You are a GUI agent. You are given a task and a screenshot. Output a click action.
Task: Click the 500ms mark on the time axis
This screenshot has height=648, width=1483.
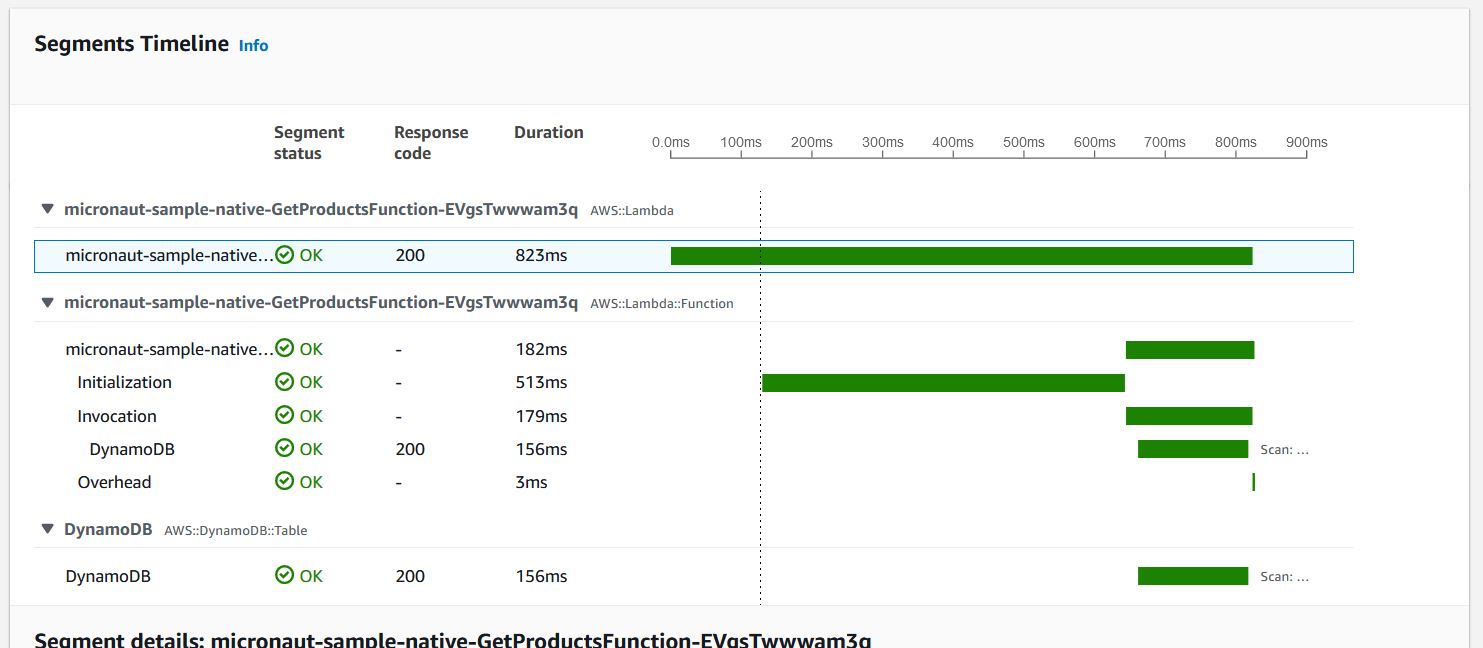(x=1023, y=142)
